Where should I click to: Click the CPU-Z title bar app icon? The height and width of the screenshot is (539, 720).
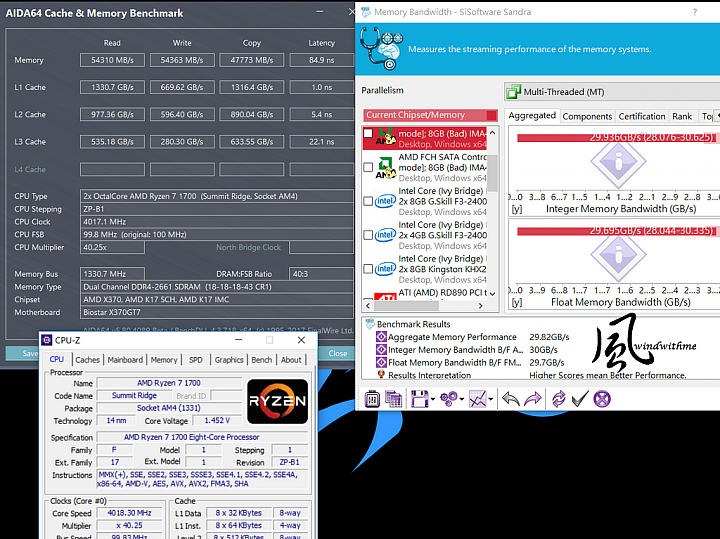tap(46, 340)
